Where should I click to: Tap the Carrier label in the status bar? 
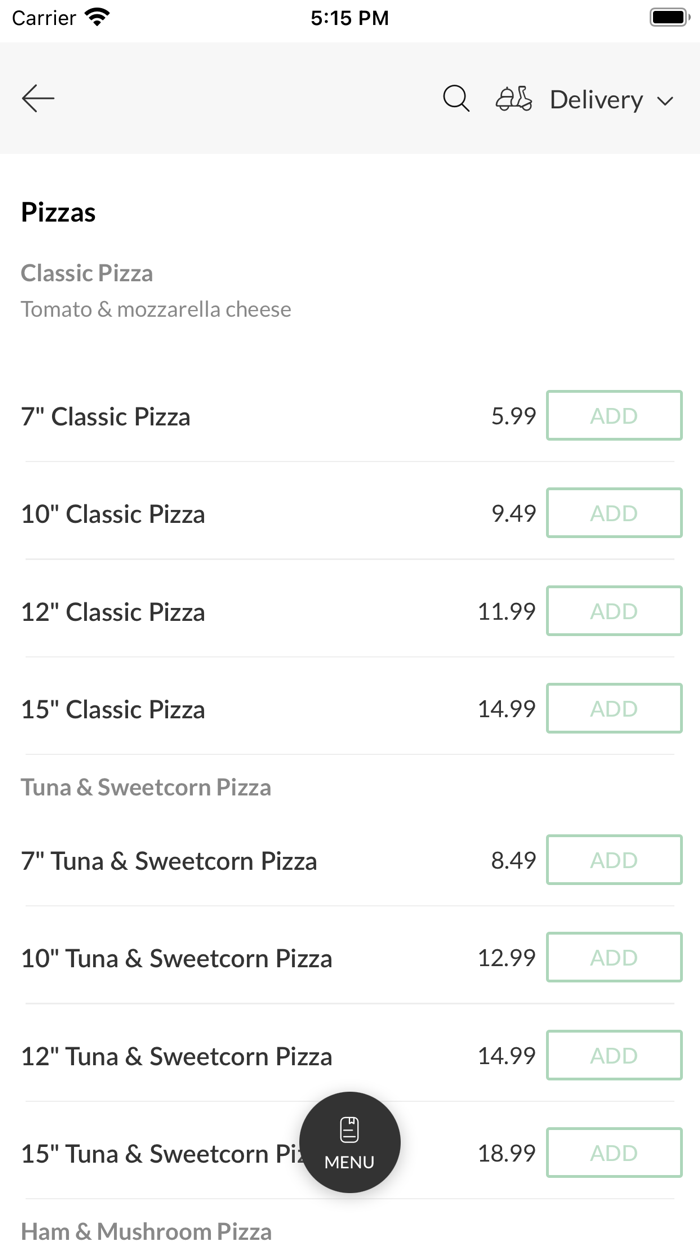coord(43,17)
